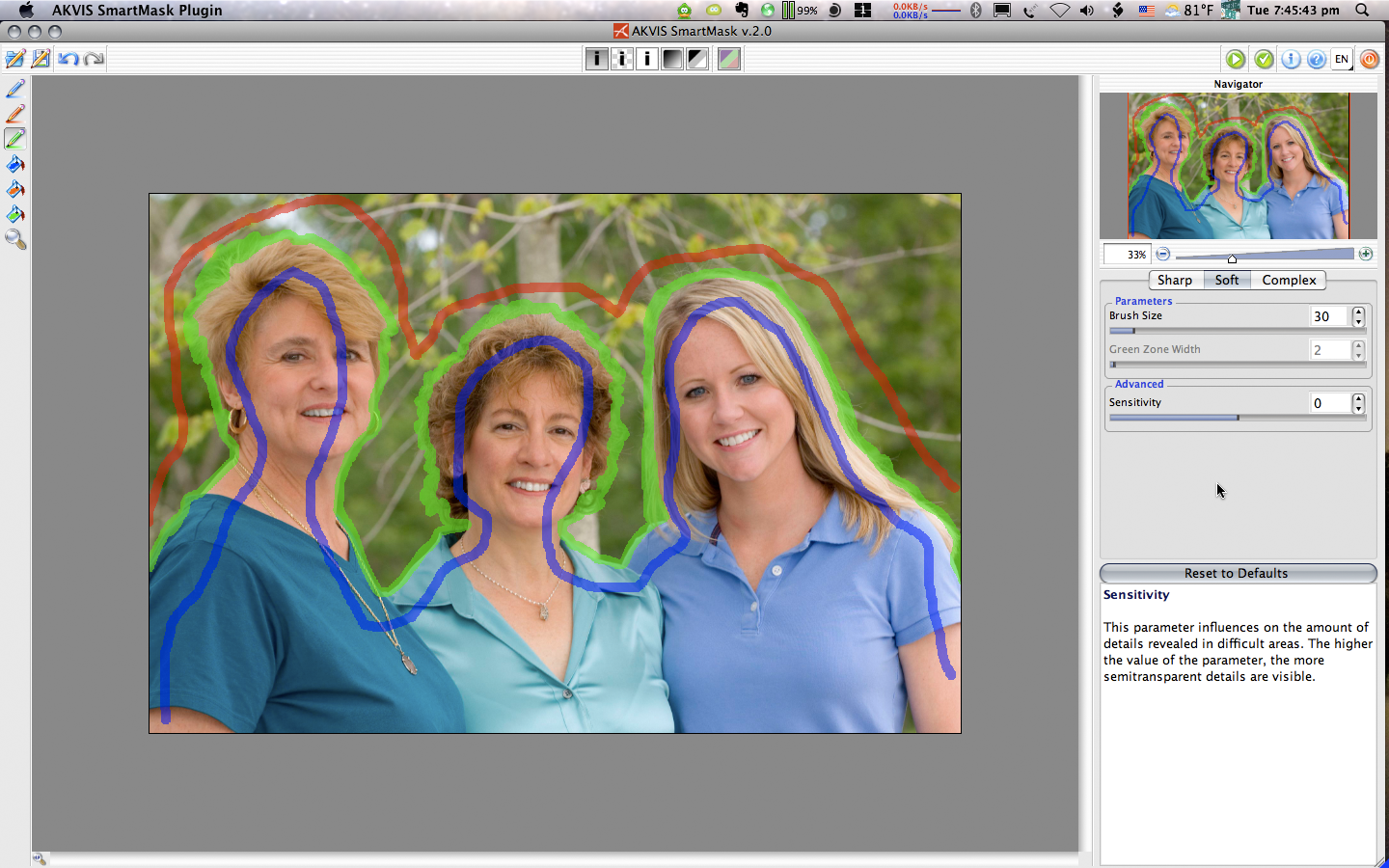Open Help with blue question mark icon
The image size is (1389, 868).
[x=1317, y=59]
